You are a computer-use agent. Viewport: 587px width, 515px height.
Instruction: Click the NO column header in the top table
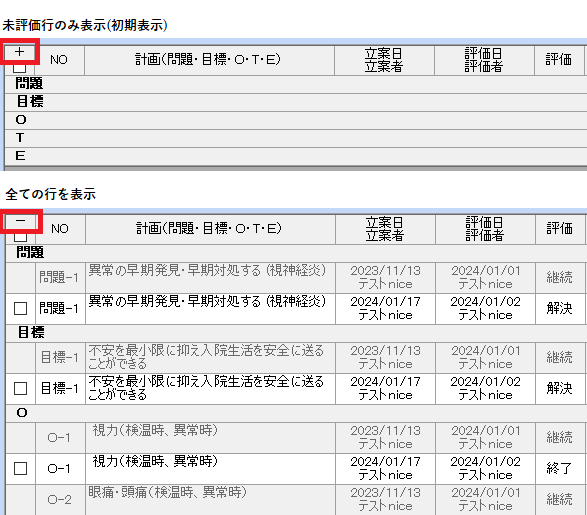point(59,60)
